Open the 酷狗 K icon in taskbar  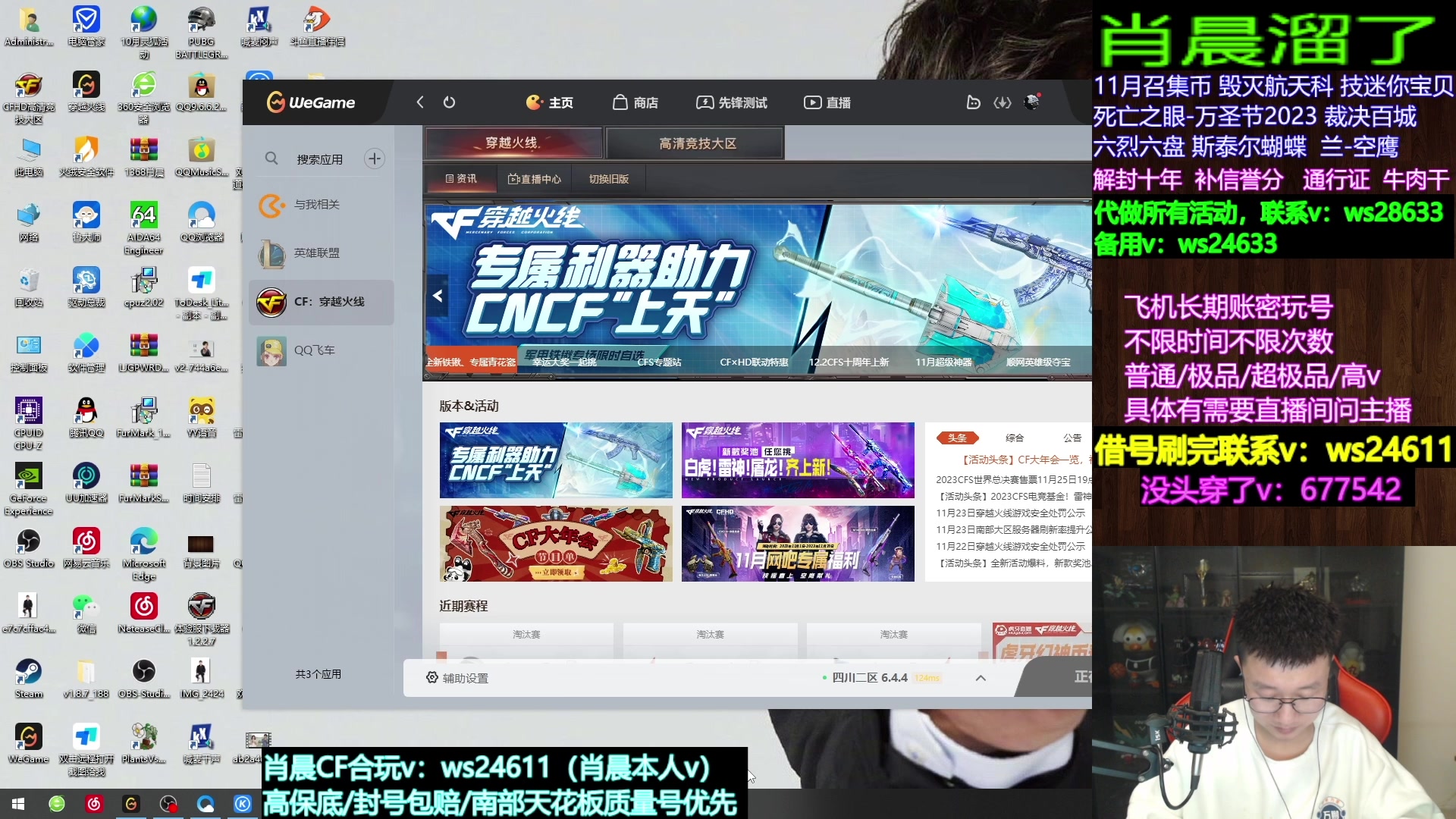pyautogui.click(x=243, y=804)
